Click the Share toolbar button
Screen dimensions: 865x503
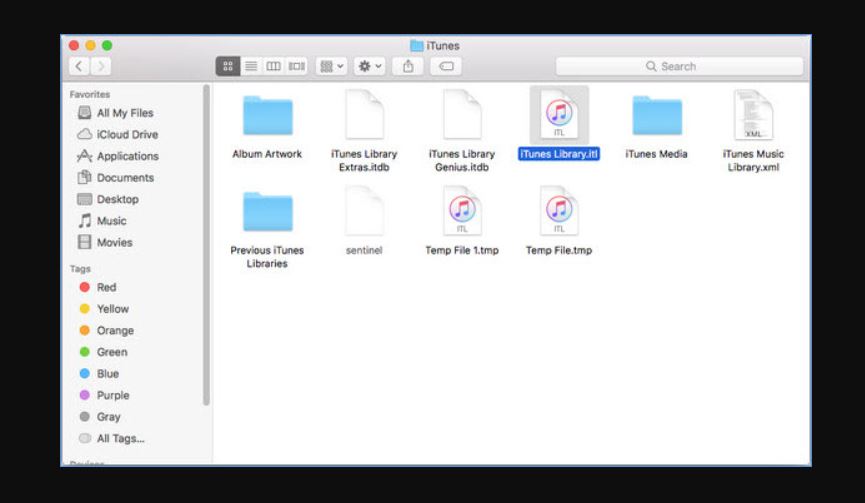pyautogui.click(x=408, y=66)
